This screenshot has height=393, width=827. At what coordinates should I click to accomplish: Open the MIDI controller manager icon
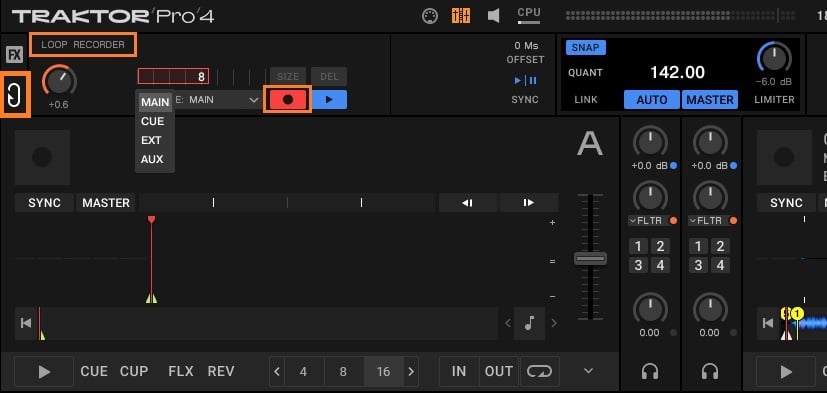[x=430, y=16]
